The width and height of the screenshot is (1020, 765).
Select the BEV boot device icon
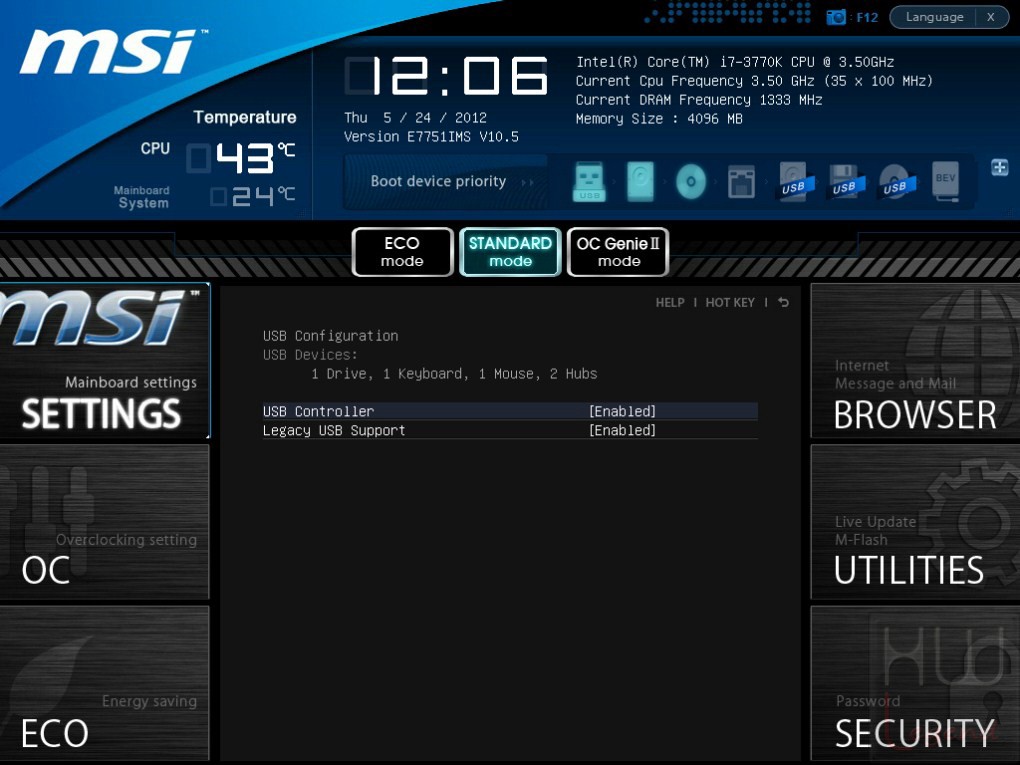945,181
